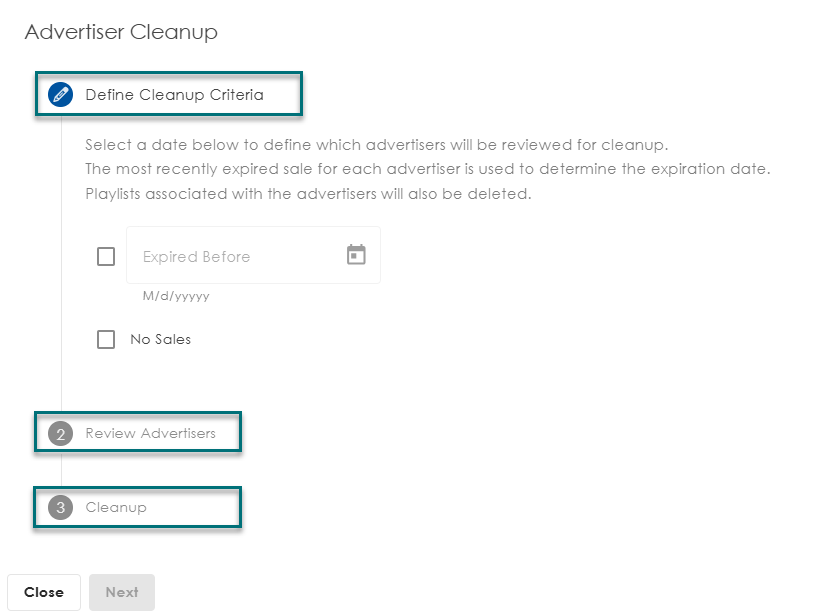Viewport: 813px width, 616px height.
Task: Click the No Sales label text
Action: click(160, 339)
